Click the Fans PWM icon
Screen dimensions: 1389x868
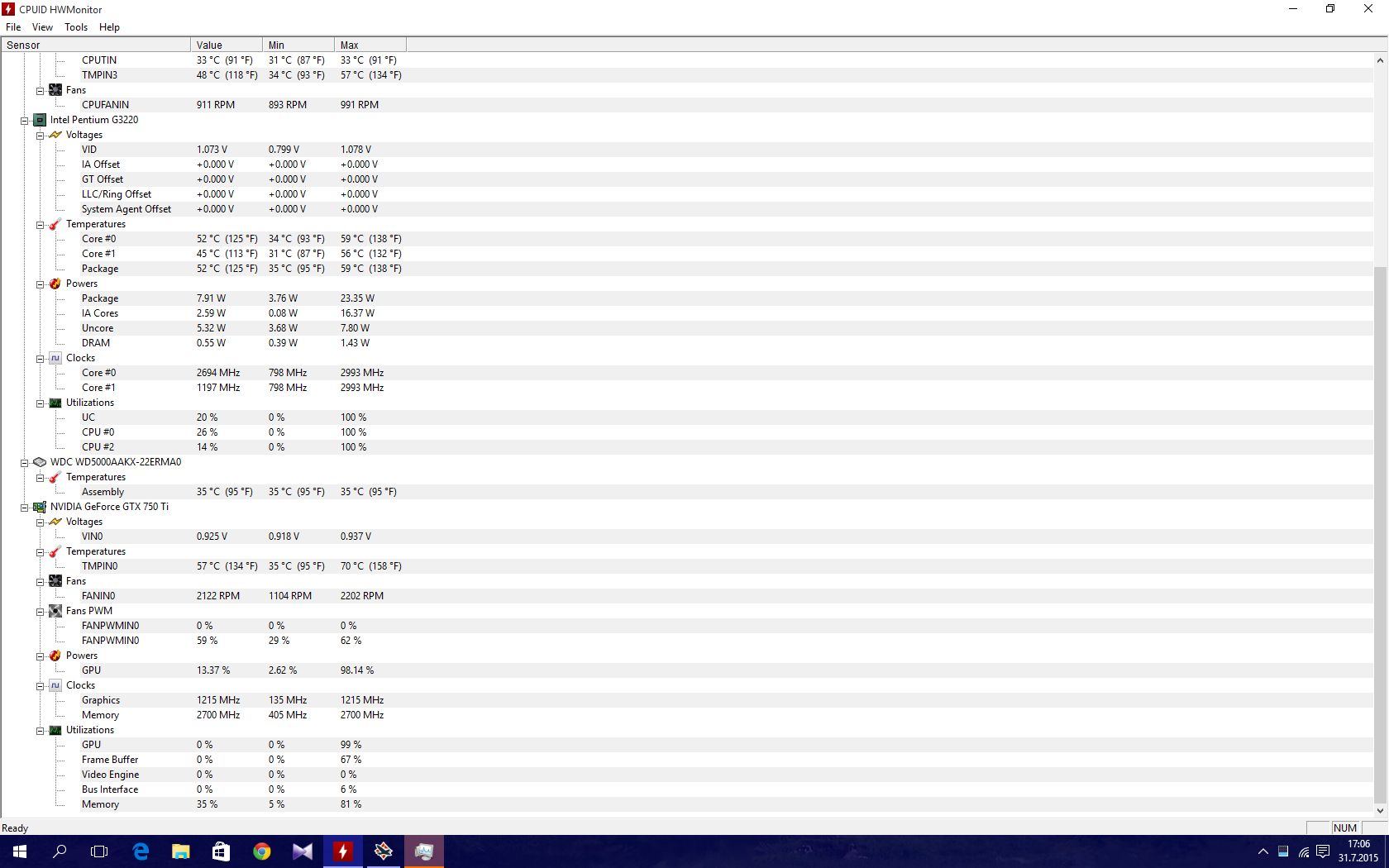[x=55, y=611]
